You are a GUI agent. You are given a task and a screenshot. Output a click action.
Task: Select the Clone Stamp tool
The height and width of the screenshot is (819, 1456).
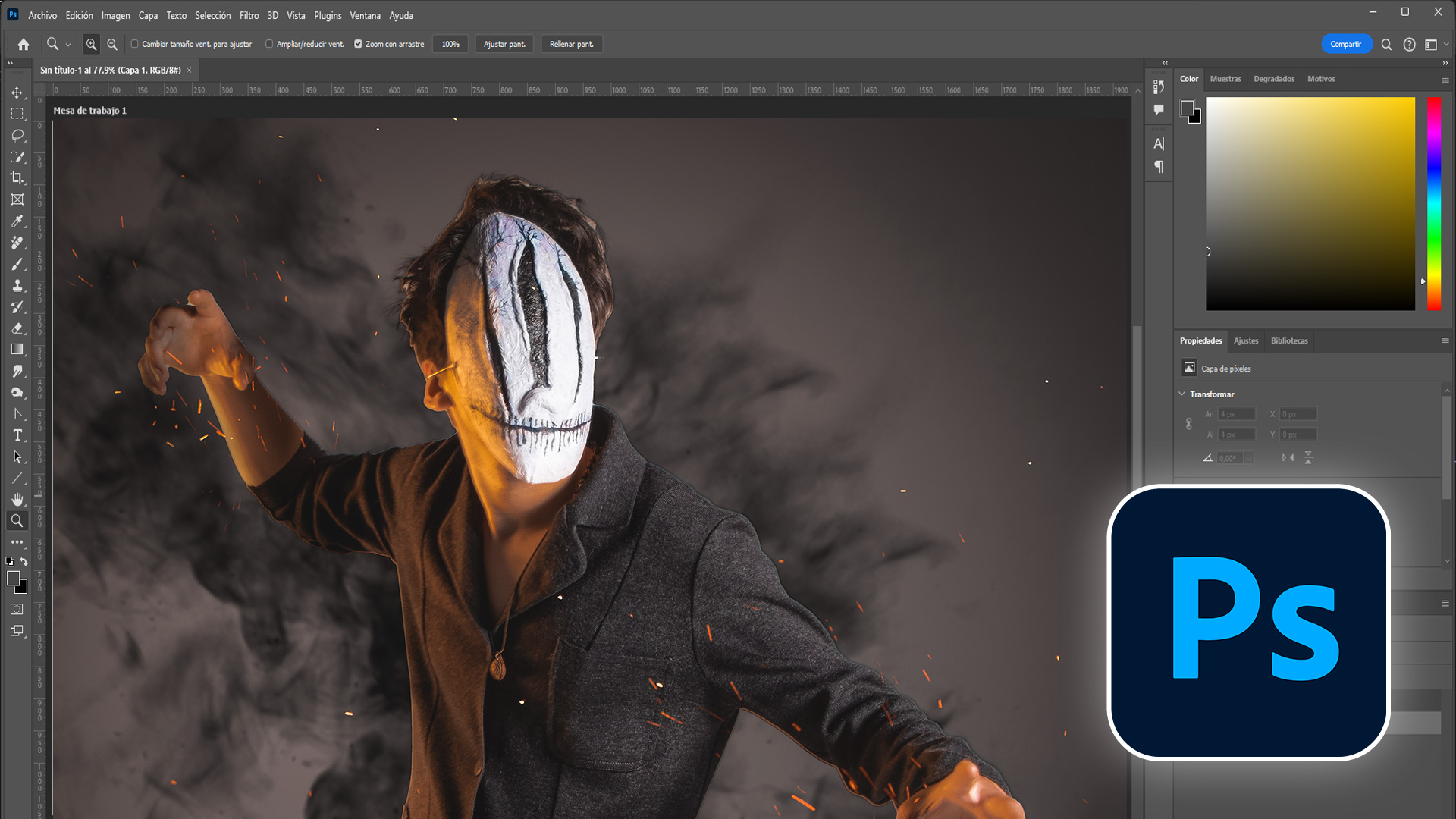coord(17,286)
